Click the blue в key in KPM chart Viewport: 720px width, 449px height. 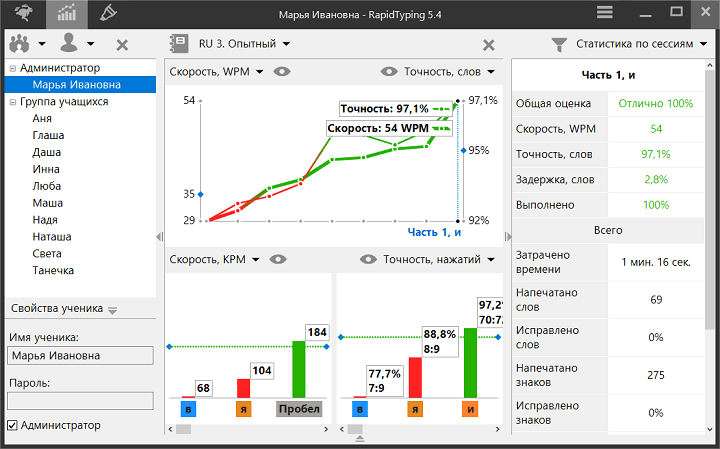[x=188, y=409]
